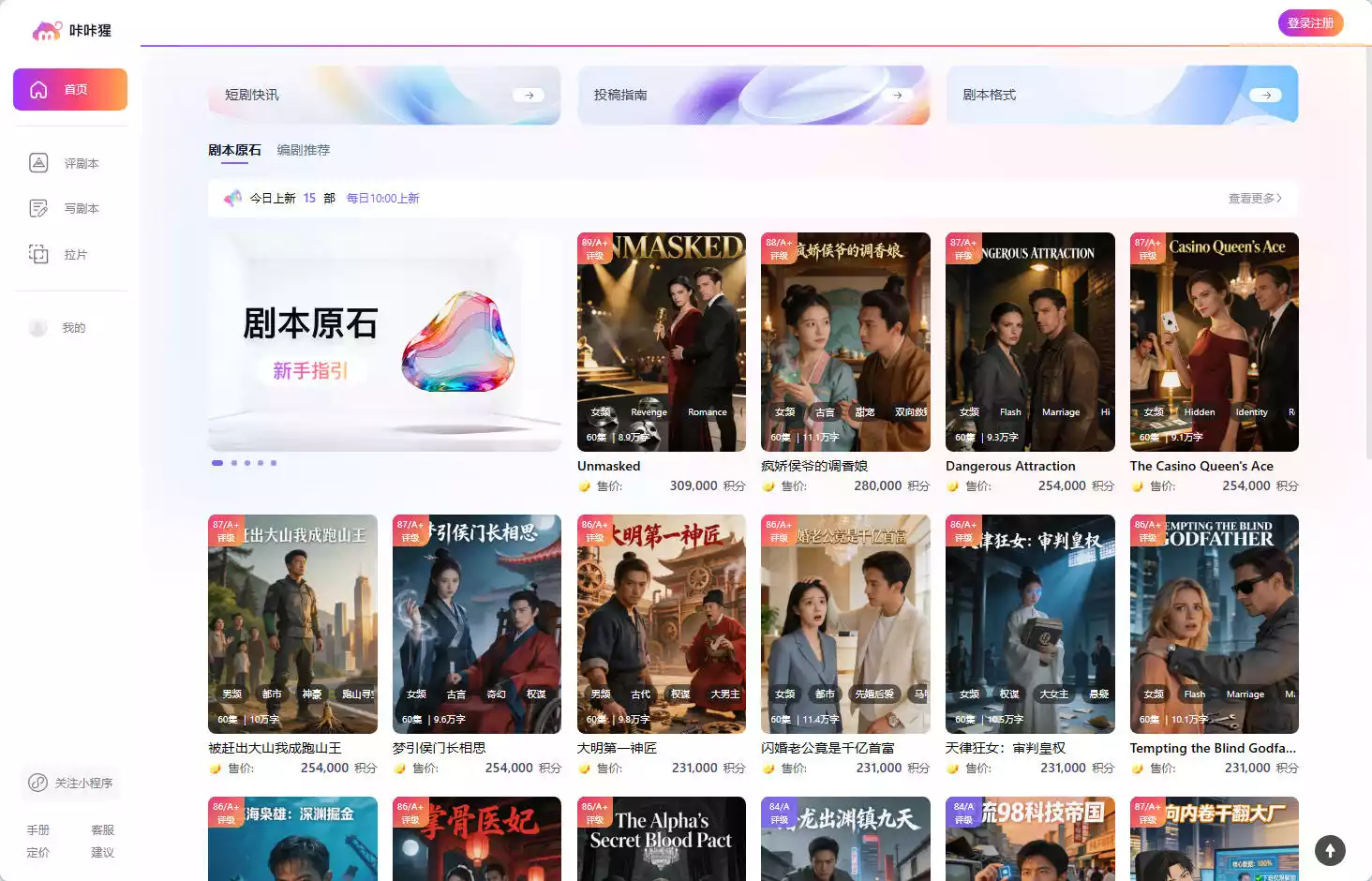Open the 拉片 menu item
The image size is (1372, 881).
click(70, 254)
